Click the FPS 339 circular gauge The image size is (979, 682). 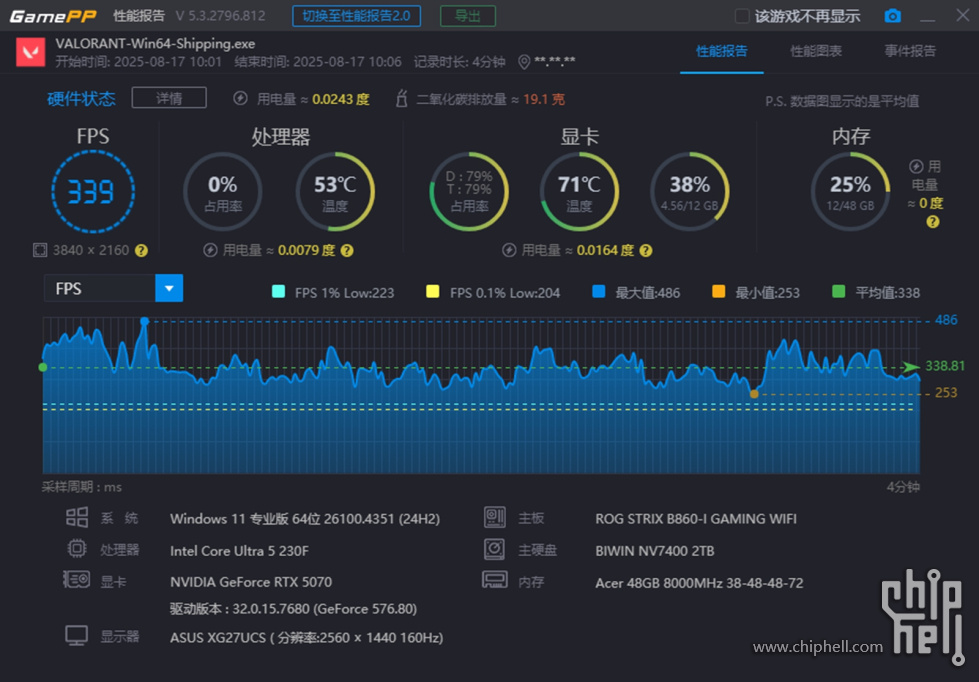tap(92, 191)
